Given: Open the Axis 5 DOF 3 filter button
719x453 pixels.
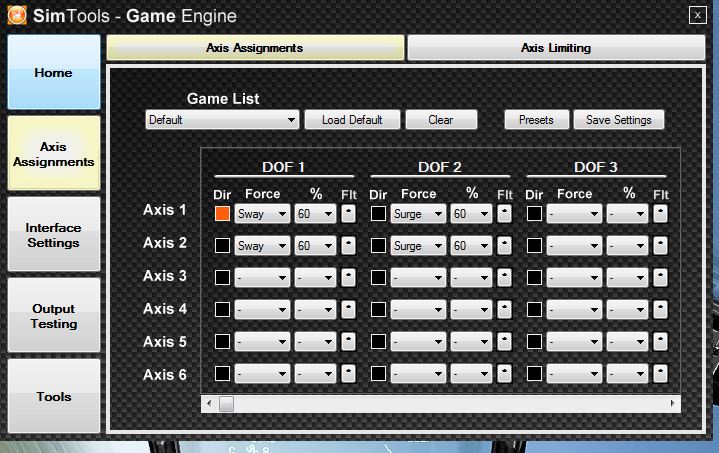Looking at the screenshot, I should (660, 342).
